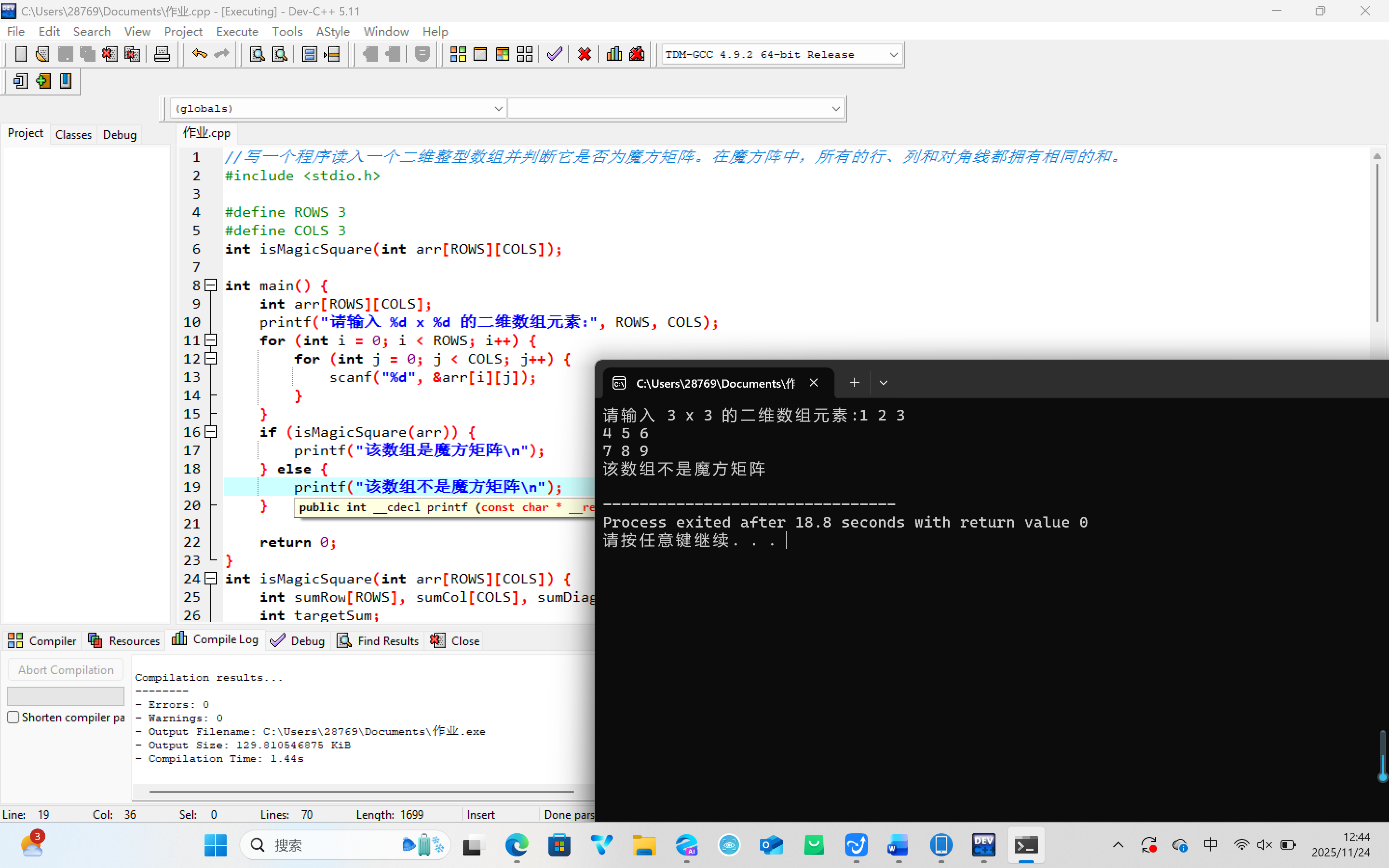Click the Undo arrow icon
The image size is (1389, 868).
(199, 54)
